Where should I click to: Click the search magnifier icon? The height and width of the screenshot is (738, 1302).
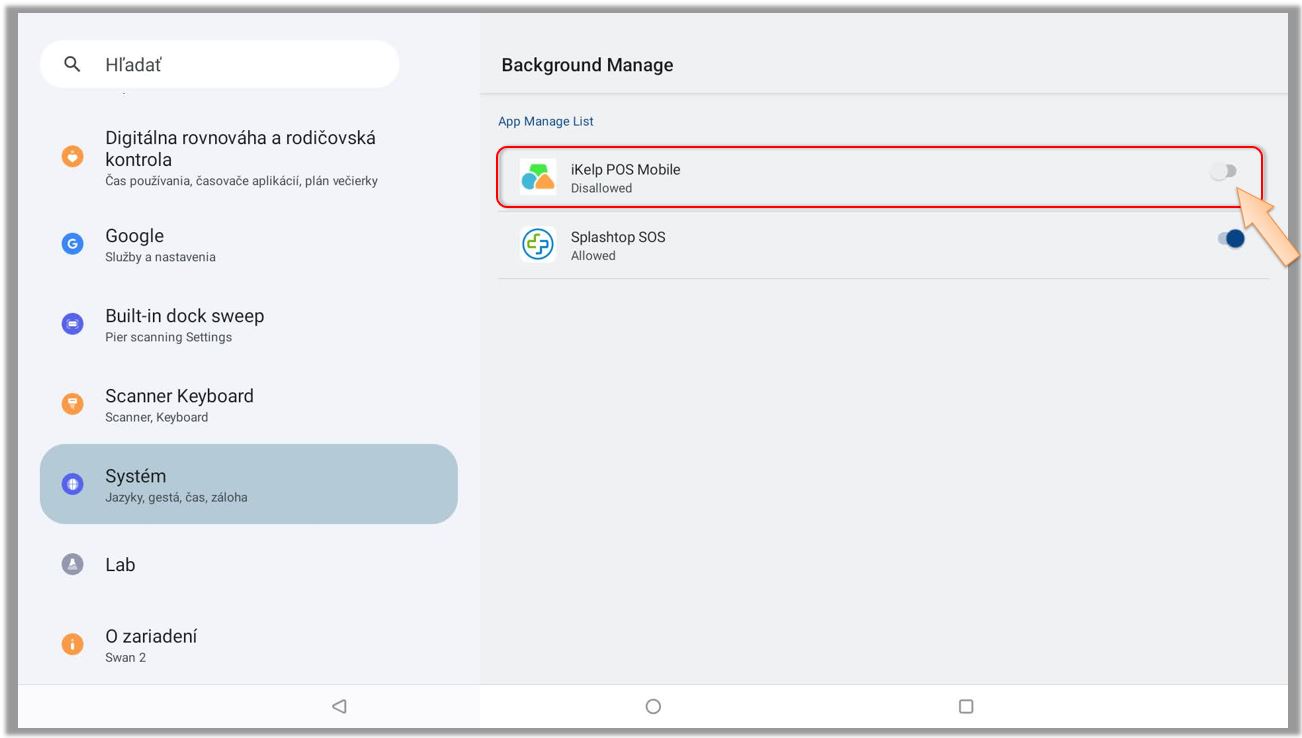pos(71,65)
